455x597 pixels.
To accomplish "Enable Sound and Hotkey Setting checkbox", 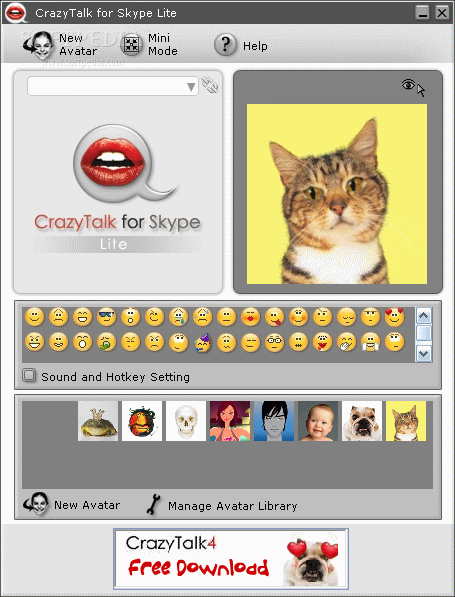I will (29, 375).
